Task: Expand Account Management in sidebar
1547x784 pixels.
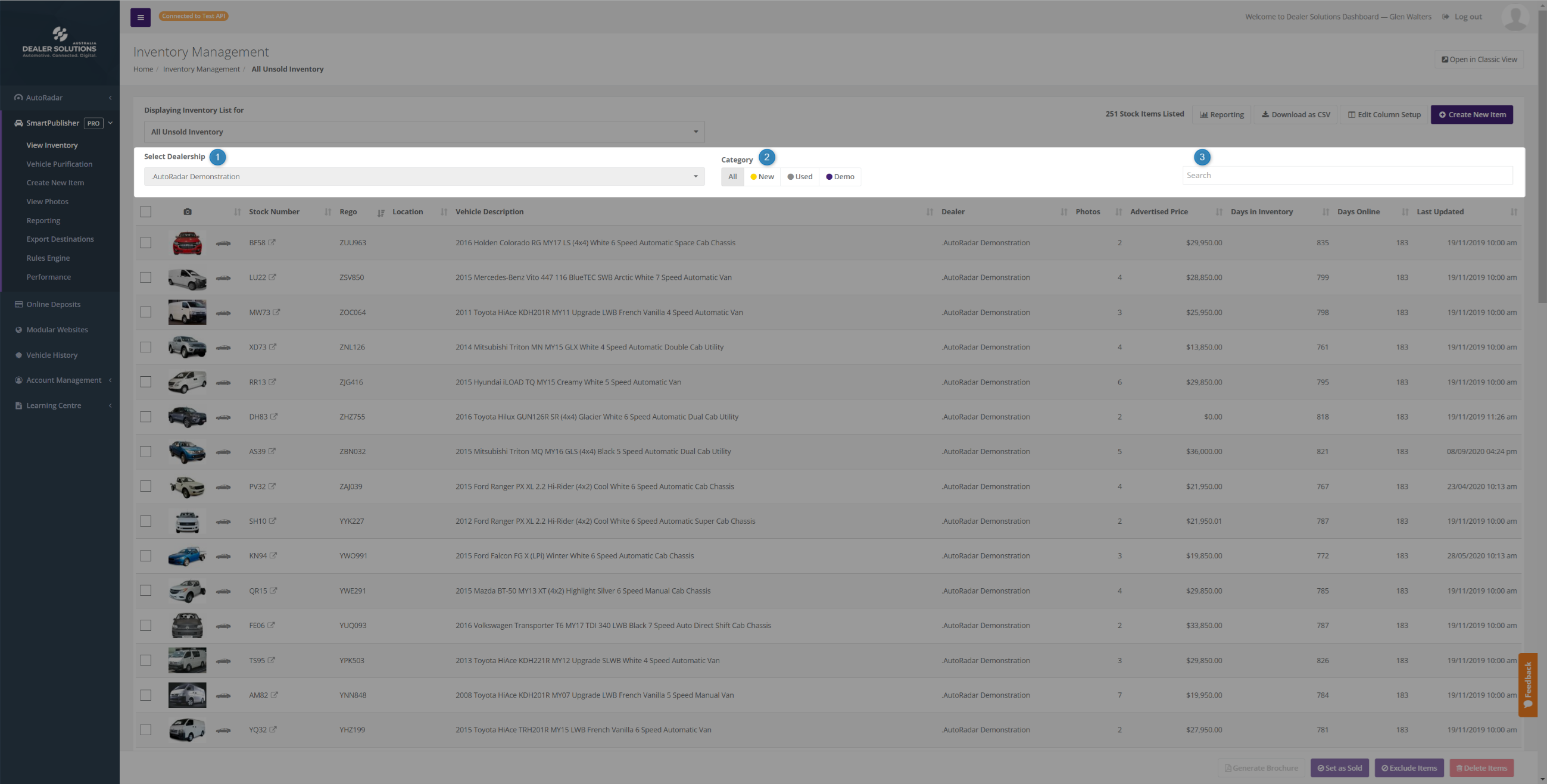Action: coord(60,380)
